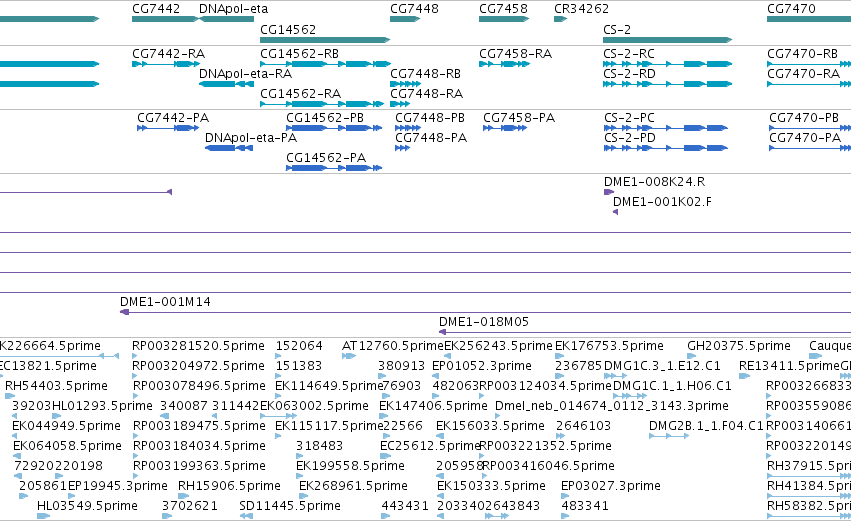Click the CG7448 gene label
The image size is (851, 521).
[x=414, y=9]
